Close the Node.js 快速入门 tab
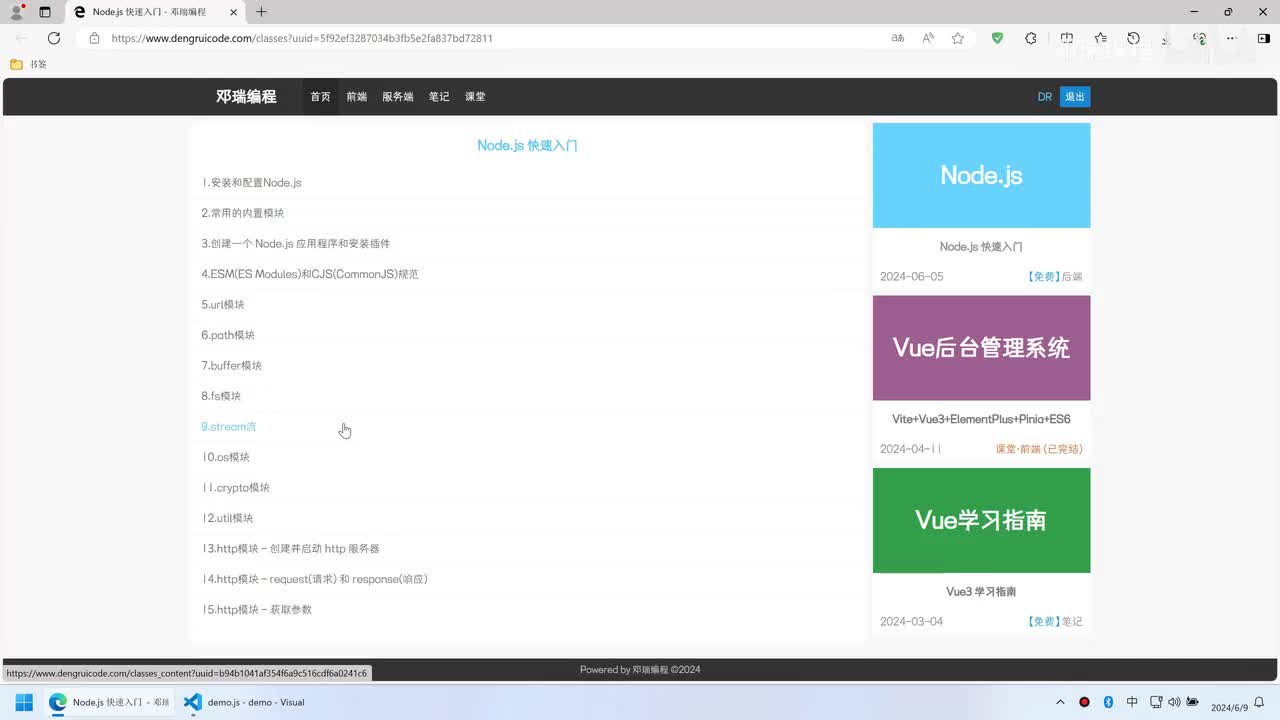The width and height of the screenshot is (1280, 720). (x=232, y=12)
